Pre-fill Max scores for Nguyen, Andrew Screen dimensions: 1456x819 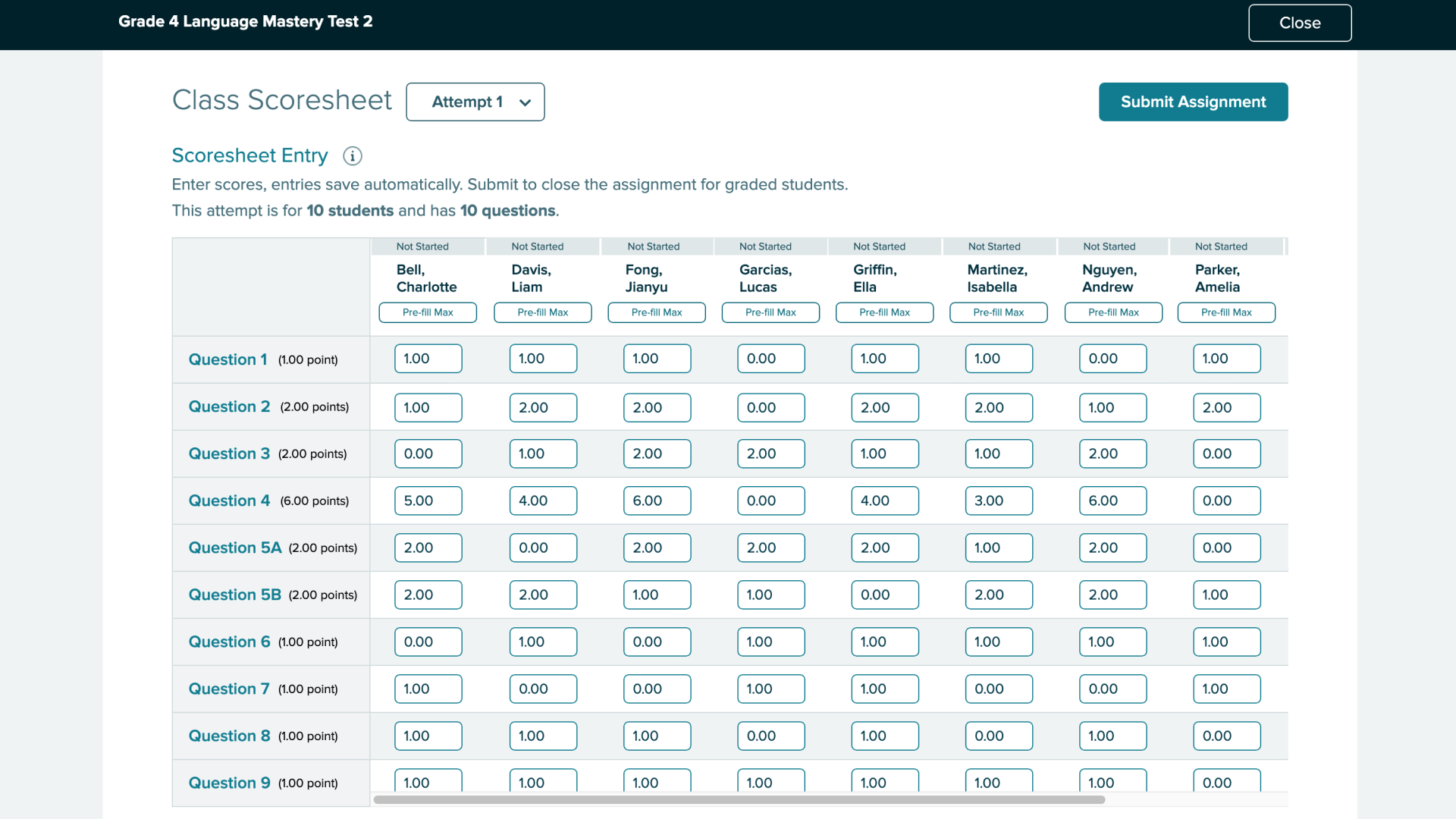coord(1112,312)
